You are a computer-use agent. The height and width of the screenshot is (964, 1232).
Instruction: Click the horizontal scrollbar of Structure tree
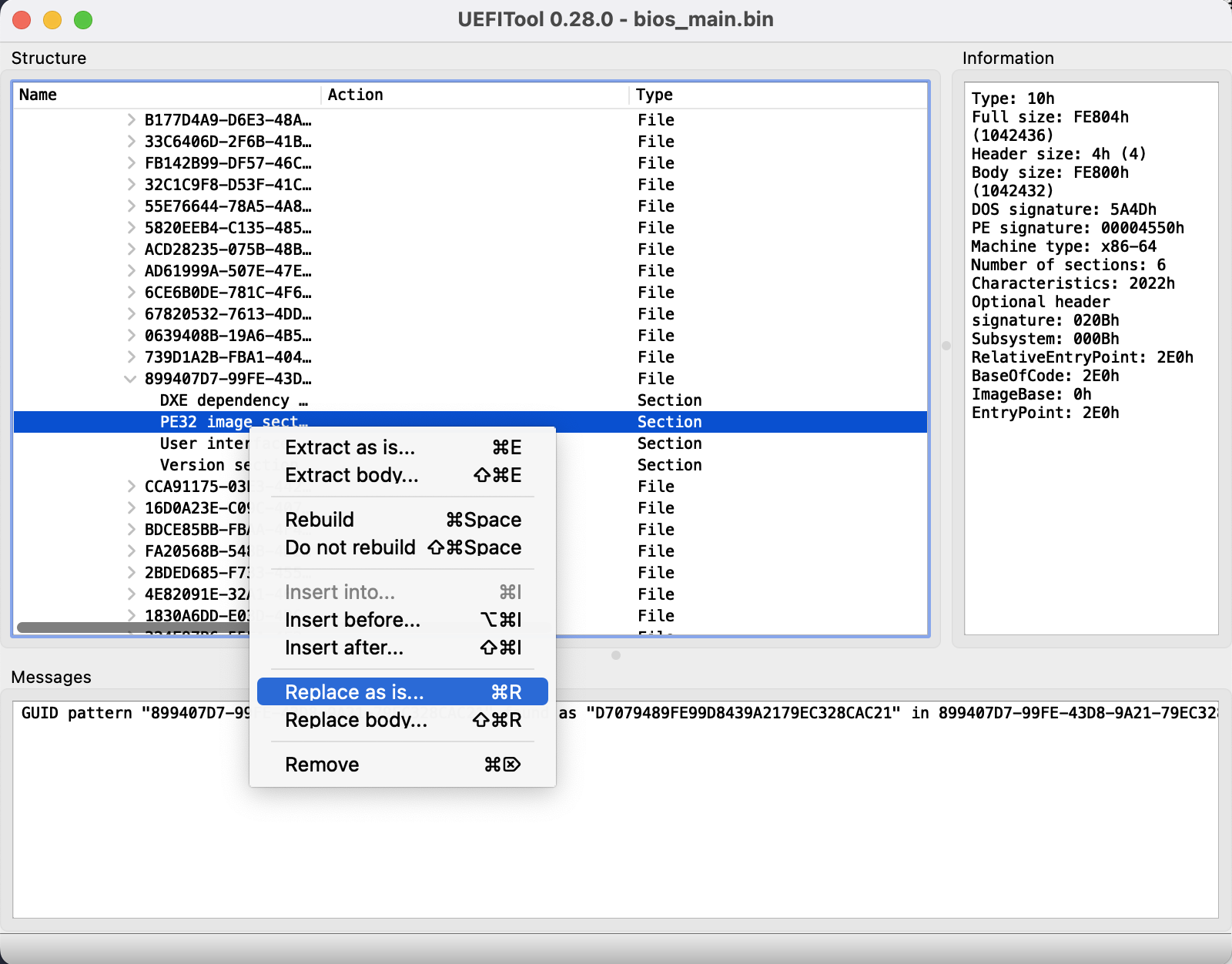pyautogui.click(x=133, y=628)
